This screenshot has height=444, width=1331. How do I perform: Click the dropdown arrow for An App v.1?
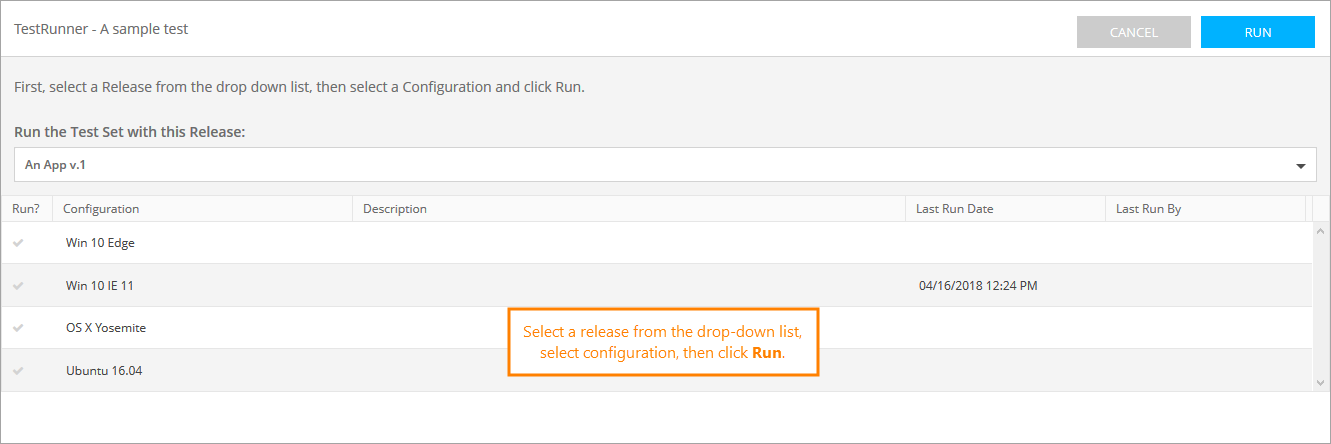point(1301,165)
